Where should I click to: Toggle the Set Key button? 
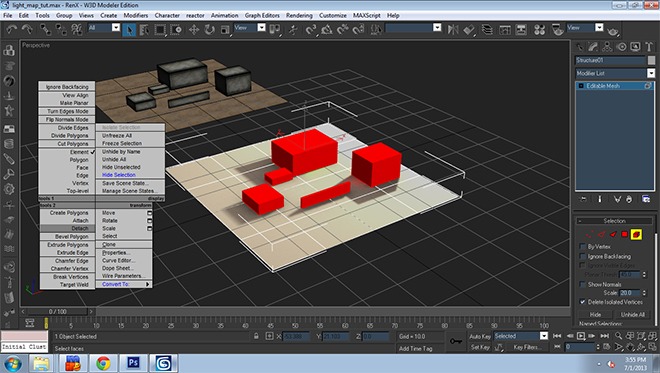(x=480, y=347)
